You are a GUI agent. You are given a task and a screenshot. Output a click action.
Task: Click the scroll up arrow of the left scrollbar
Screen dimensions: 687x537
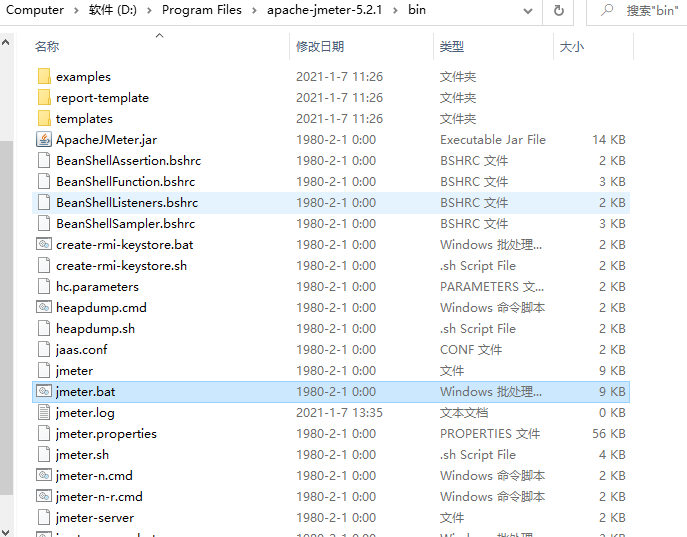click(6, 42)
